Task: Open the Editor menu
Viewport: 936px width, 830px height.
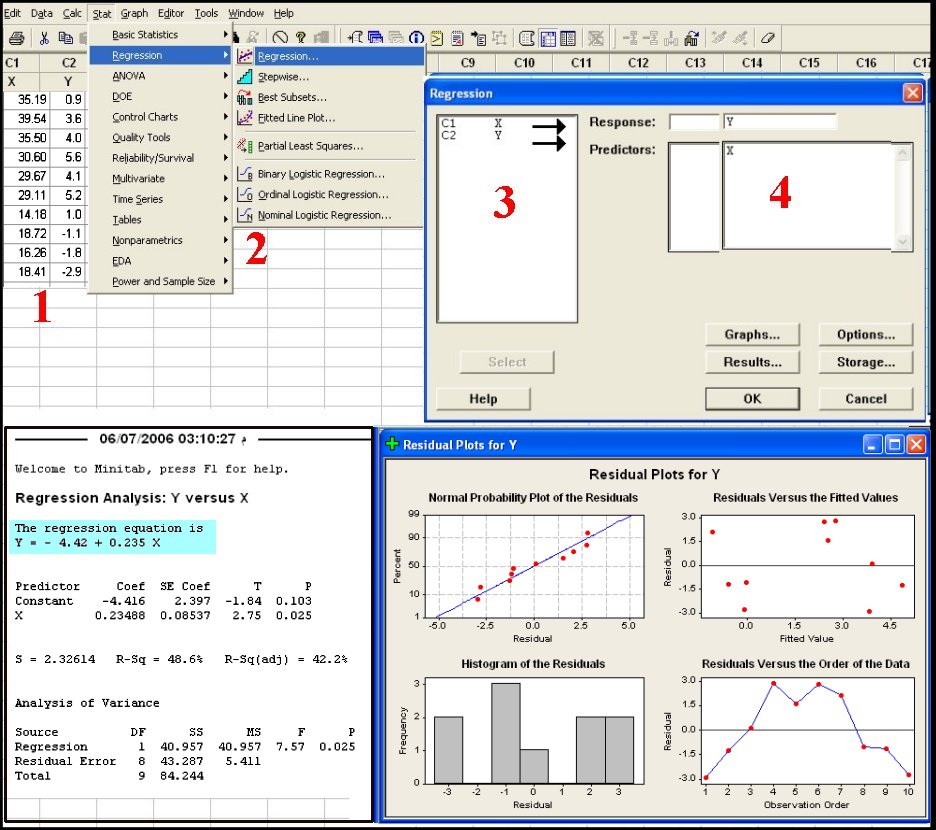Action: (x=171, y=13)
